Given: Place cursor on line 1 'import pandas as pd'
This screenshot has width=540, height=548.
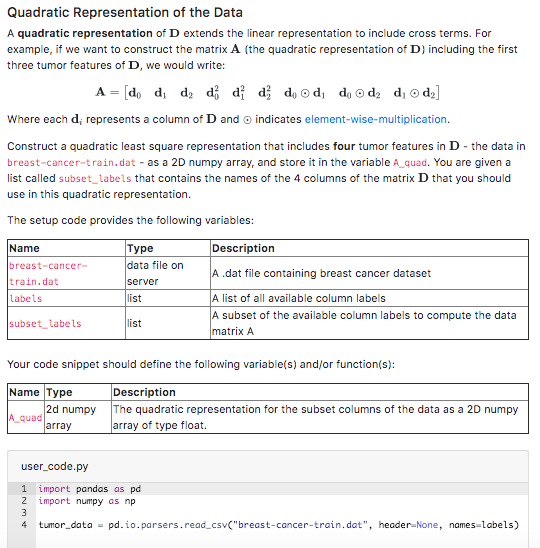Looking at the screenshot, I should pyautogui.click(x=89, y=489).
